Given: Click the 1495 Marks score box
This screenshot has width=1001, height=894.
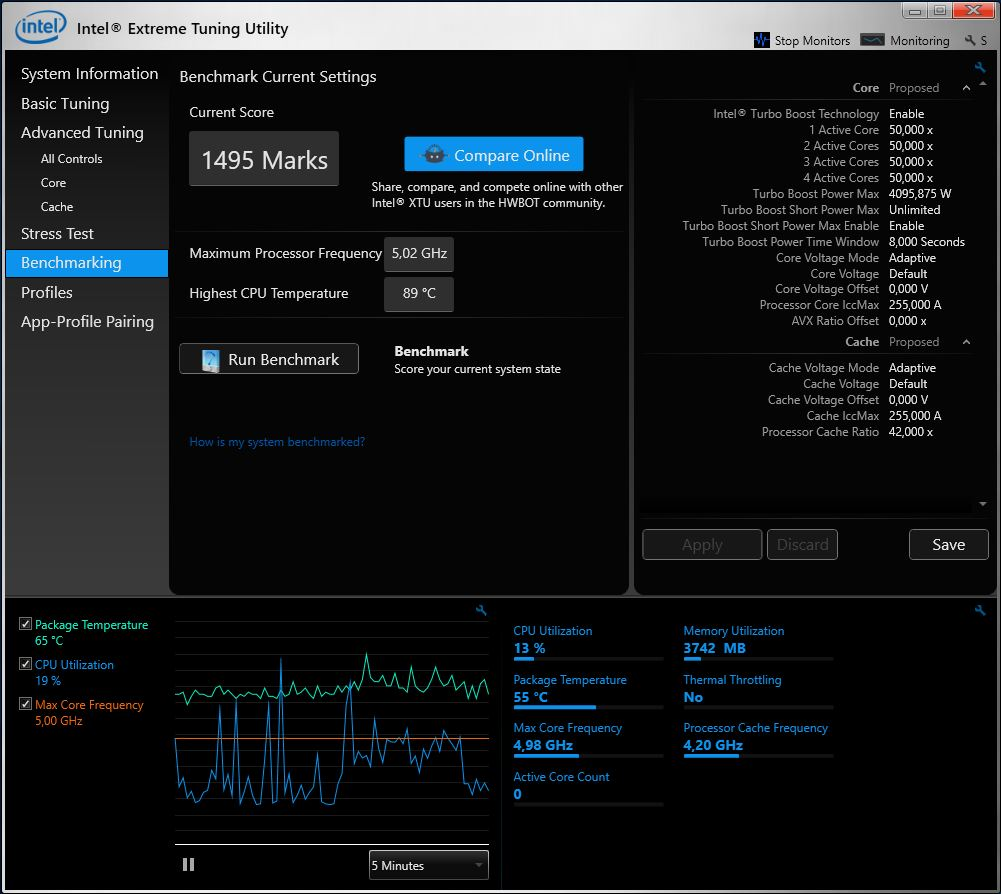Looking at the screenshot, I should [x=264, y=159].
